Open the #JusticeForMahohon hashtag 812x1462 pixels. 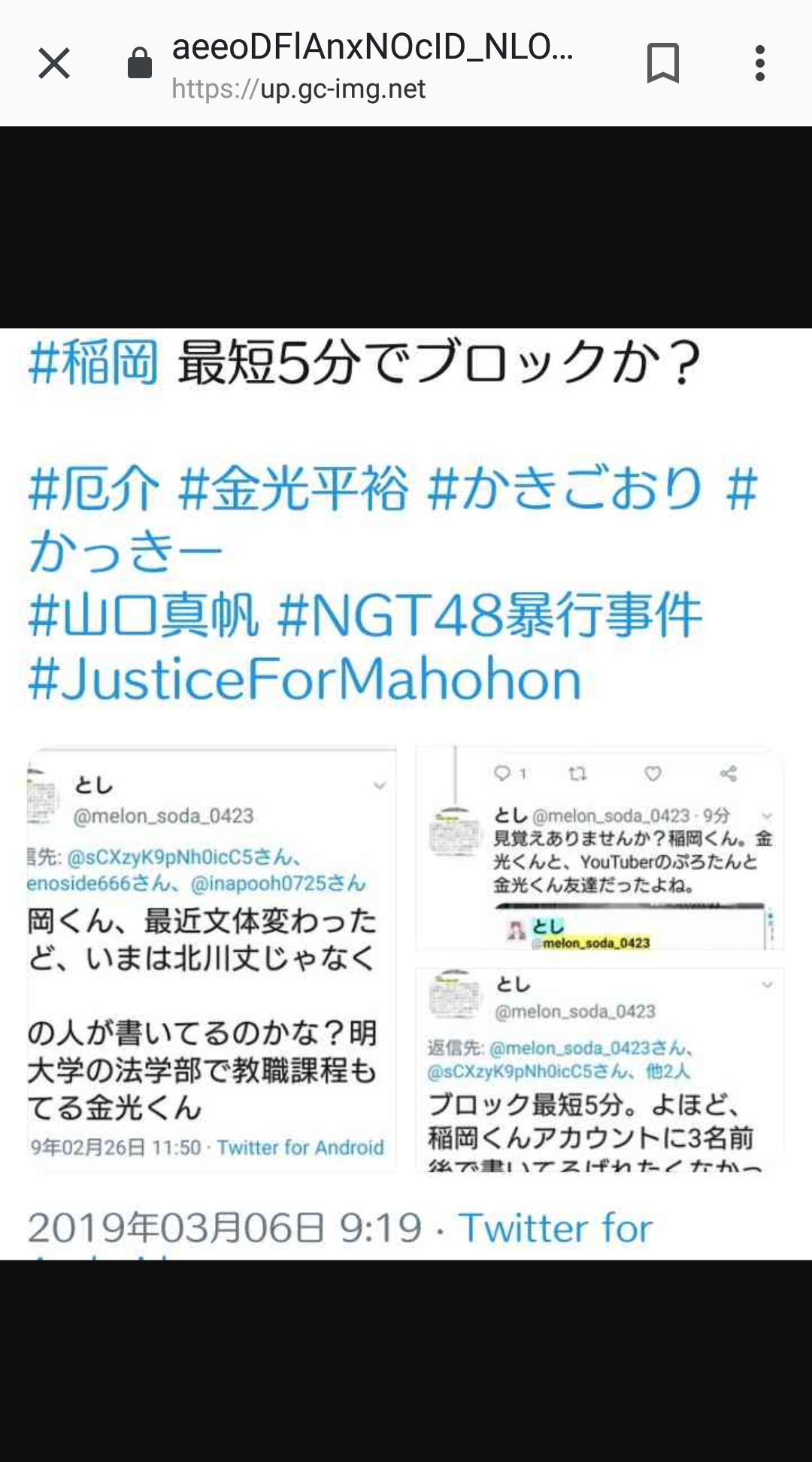point(304,679)
